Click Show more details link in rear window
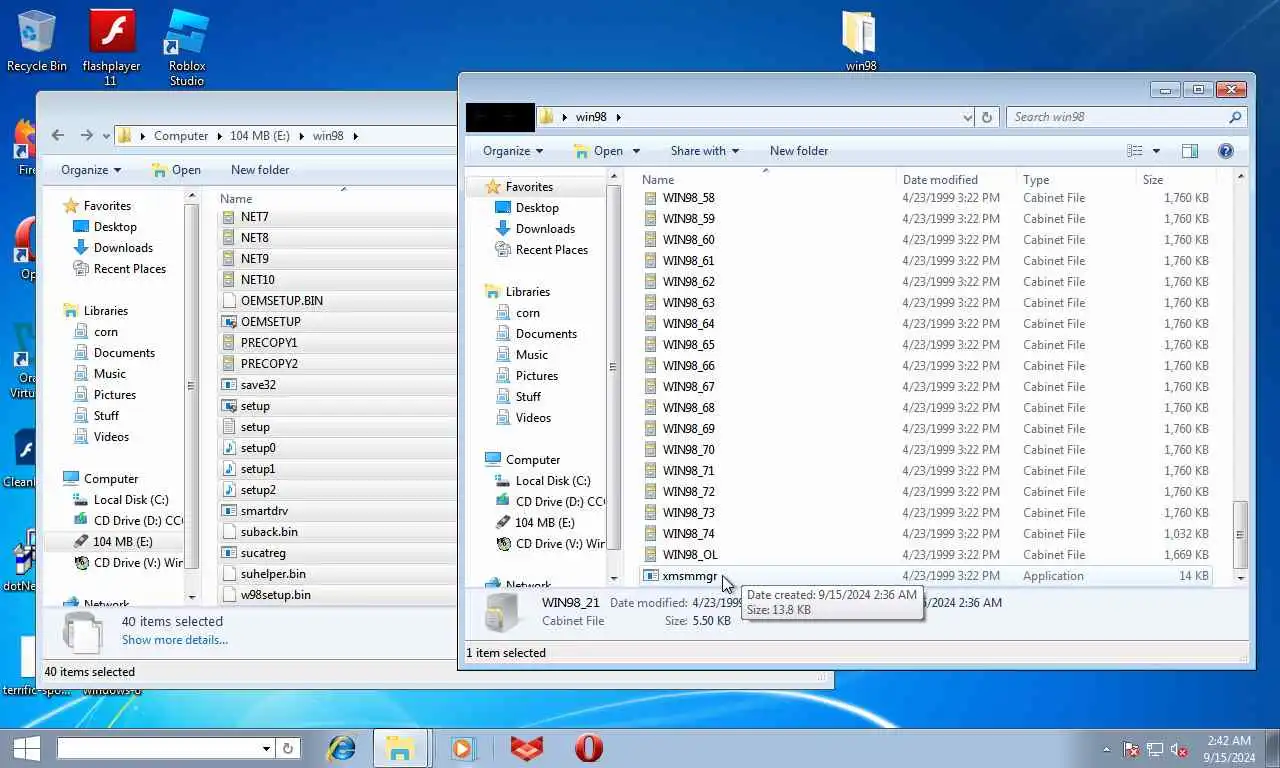Image resolution: width=1280 pixels, height=768 pixels. tap(175, 640)
